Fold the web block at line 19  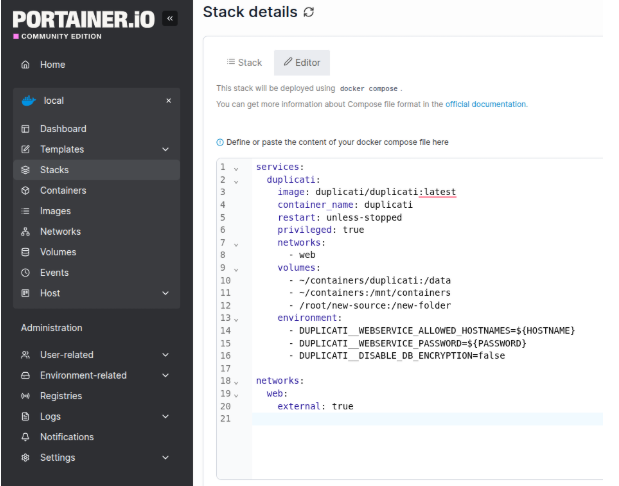click(x=236, y=395)
